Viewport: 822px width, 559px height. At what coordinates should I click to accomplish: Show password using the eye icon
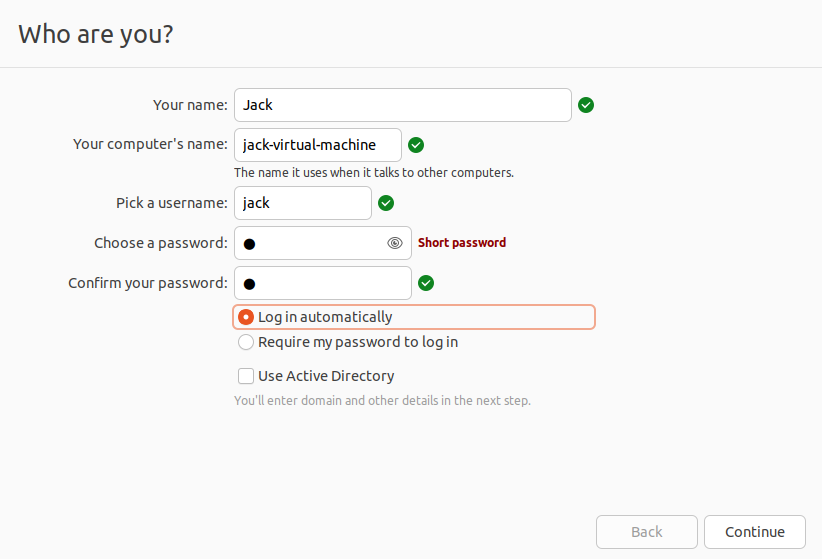pyautogui.click(x=395, y=243)
